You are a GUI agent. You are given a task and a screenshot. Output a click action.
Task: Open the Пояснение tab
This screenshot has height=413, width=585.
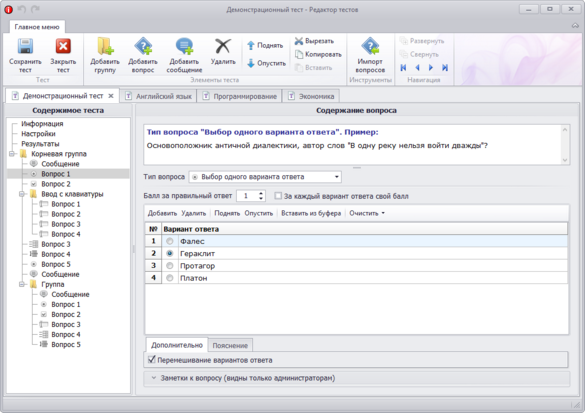(x=230, y=345)
